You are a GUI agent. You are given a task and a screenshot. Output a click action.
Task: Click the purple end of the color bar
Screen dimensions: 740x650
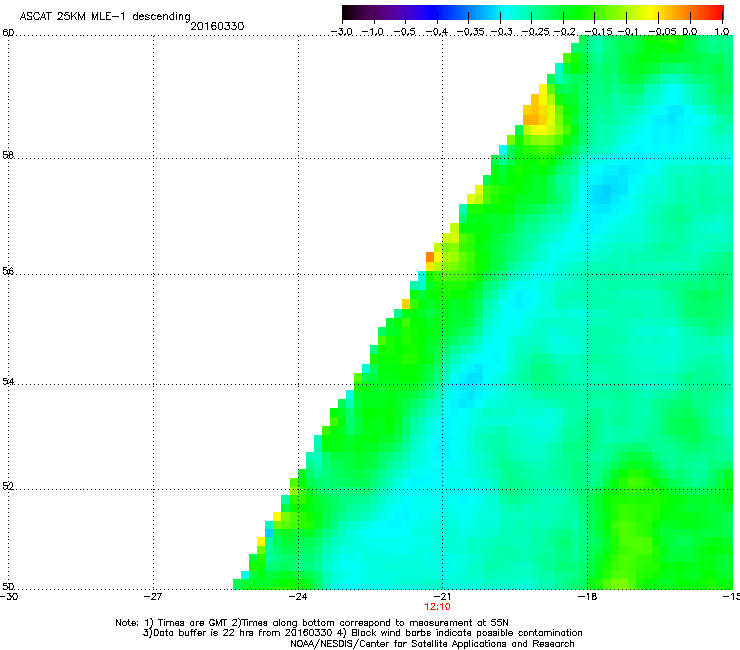(x=392, y=13)
